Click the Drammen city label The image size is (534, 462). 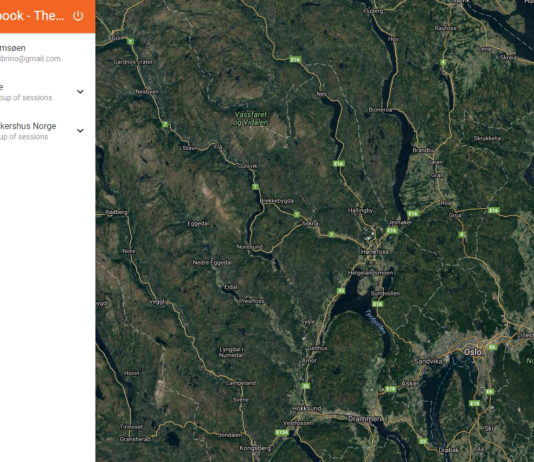365,419
